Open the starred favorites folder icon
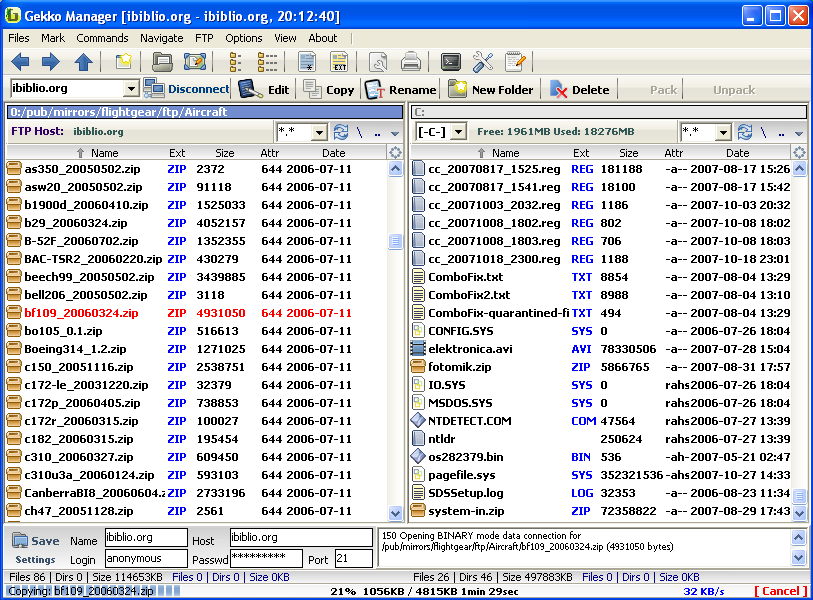813x600 pixels. pyautogui.click(x=123, y=62)
